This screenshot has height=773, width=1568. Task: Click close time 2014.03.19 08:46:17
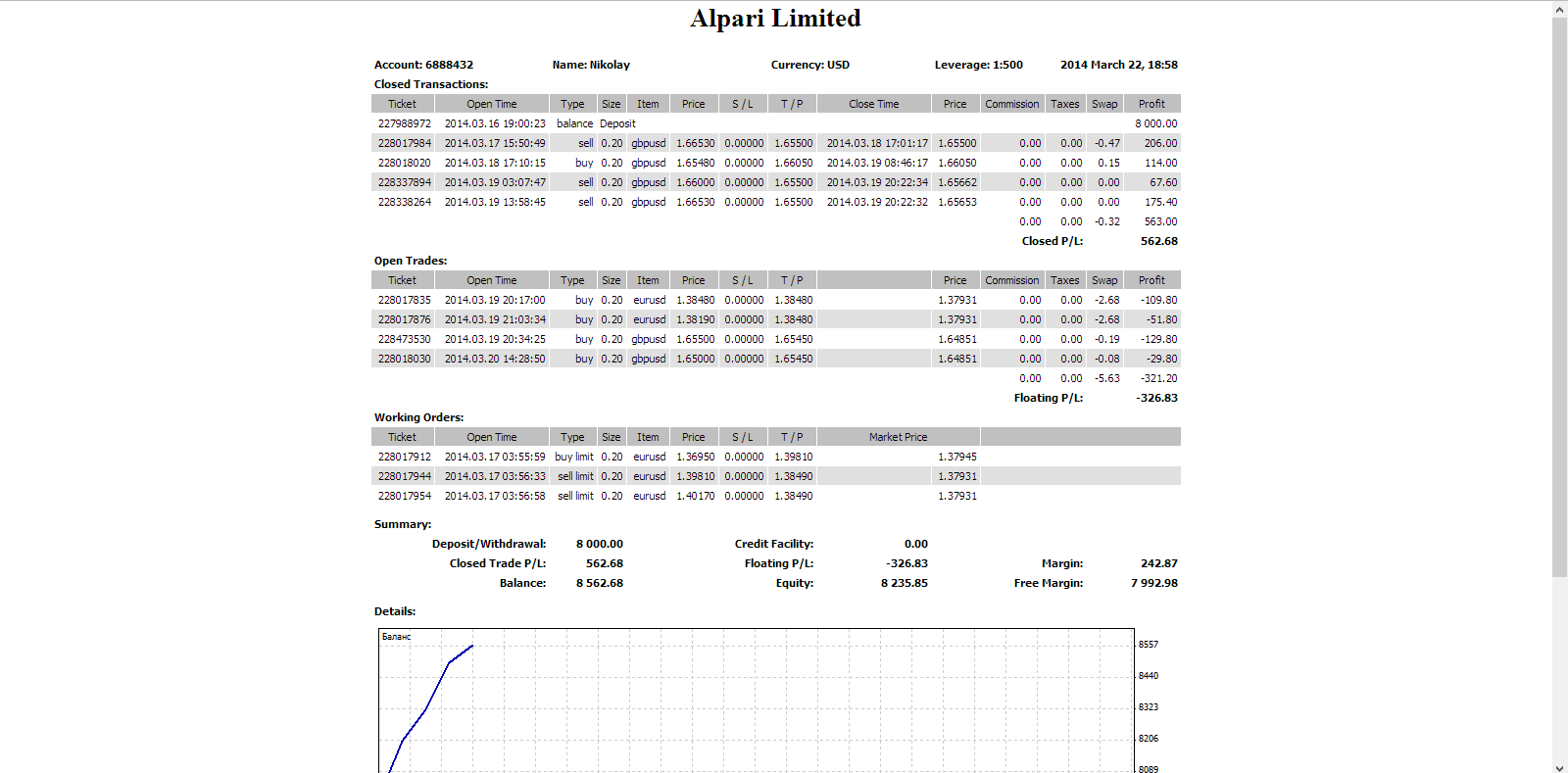coord(877,163)
